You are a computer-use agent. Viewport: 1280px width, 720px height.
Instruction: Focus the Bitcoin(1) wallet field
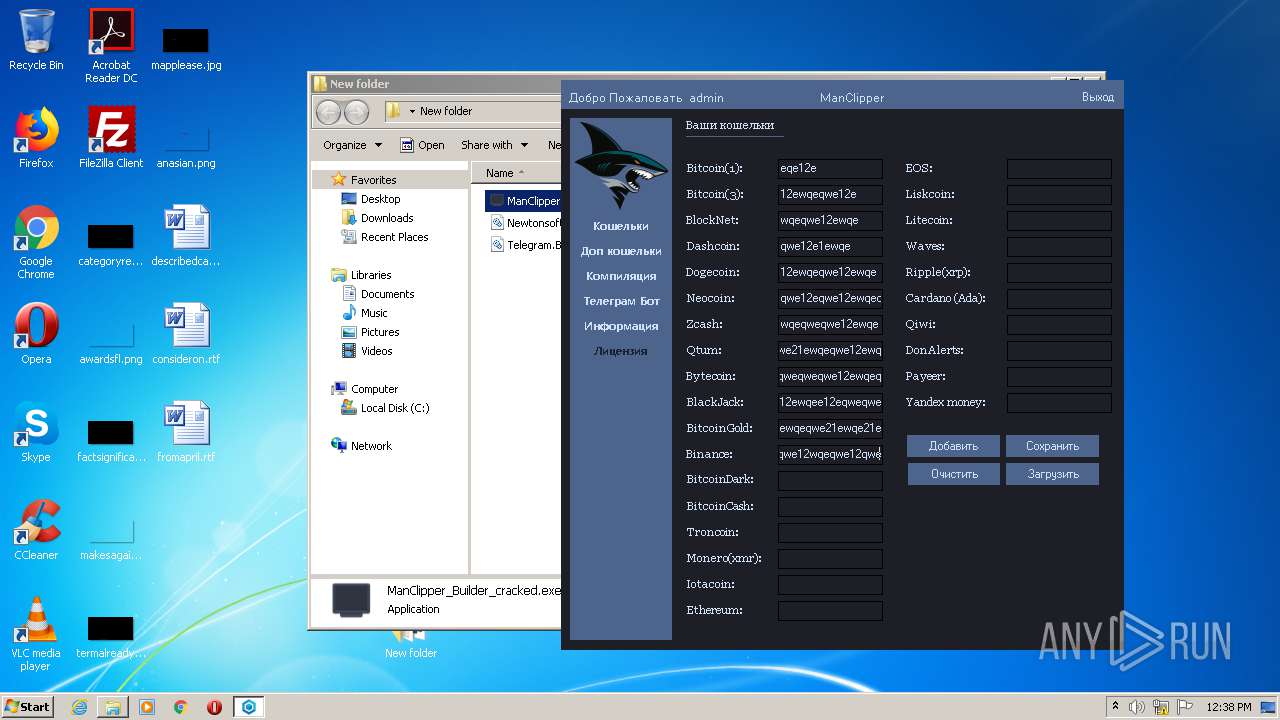tap(830, 168)
